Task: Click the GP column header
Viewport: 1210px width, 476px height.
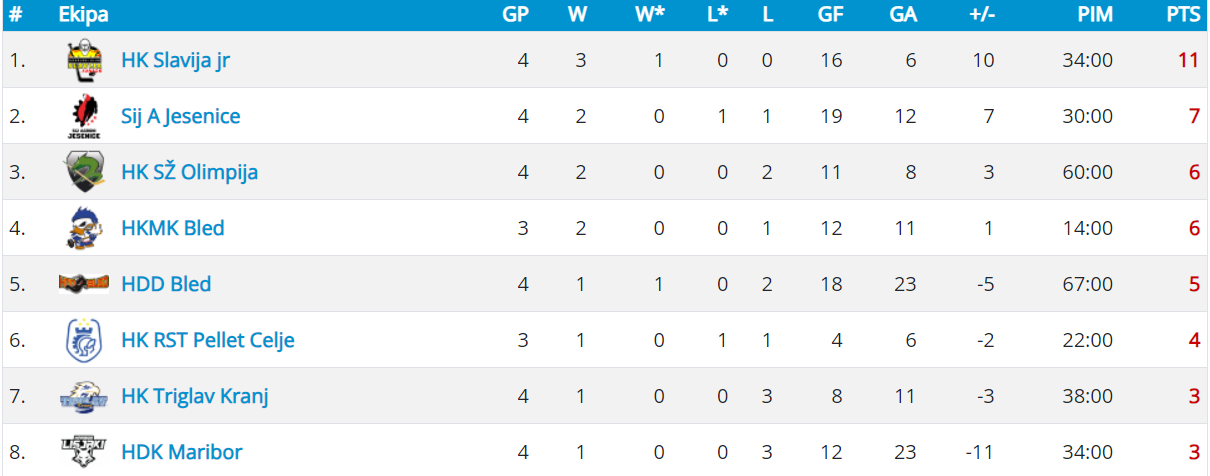Action: tap(516, 15)
